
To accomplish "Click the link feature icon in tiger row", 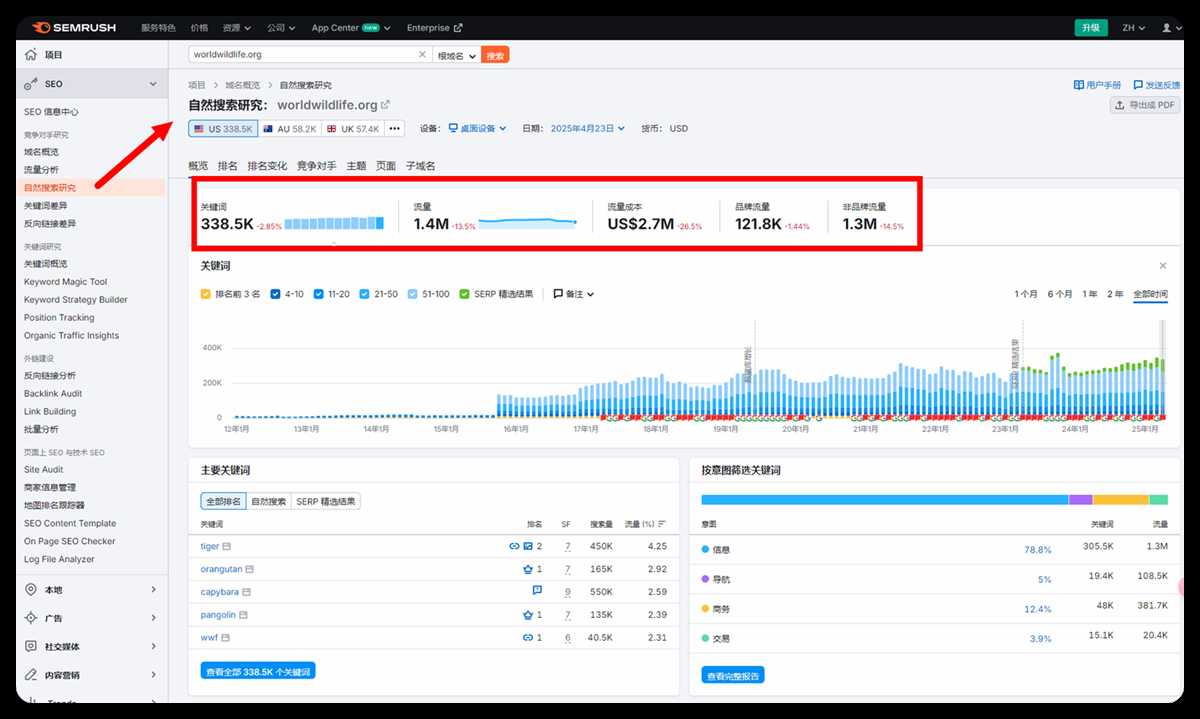I will [514, 547].
